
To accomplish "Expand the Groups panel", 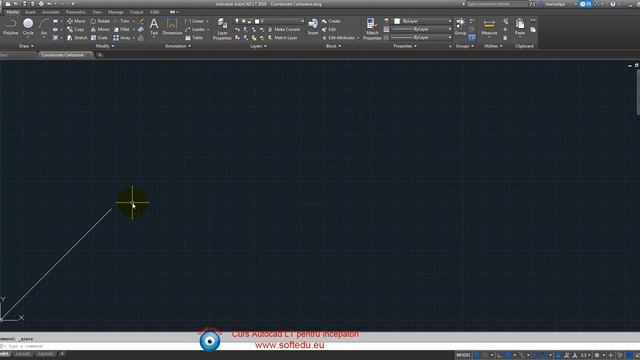I will tap(465, 46).
